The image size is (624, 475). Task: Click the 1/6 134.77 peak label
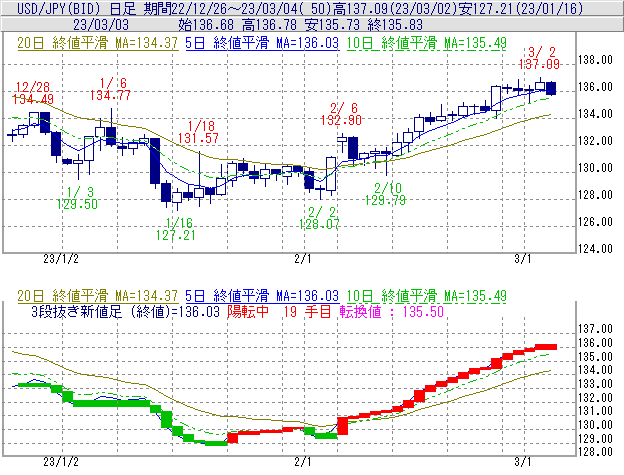(110, 89)
